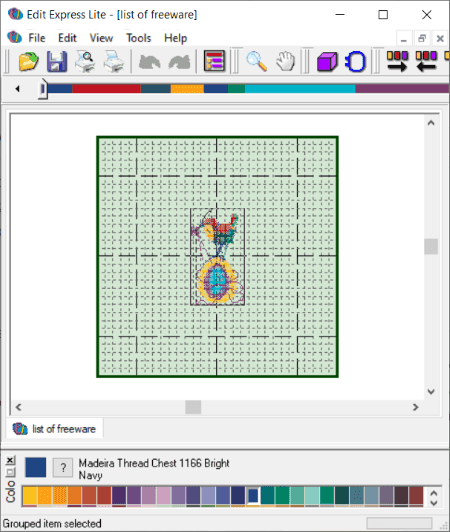Open the File menu
Viewport: 450px width, 532px height.
(37, 38)
